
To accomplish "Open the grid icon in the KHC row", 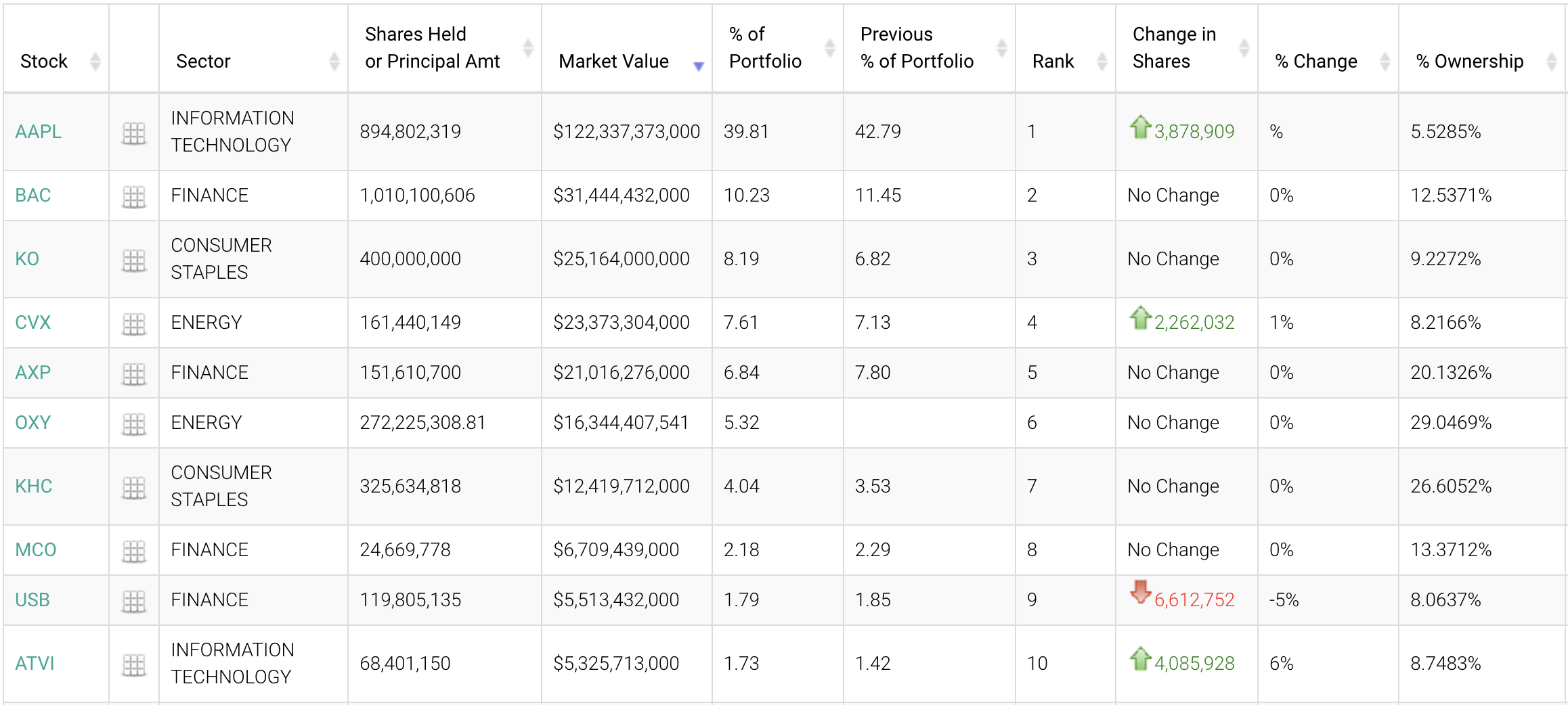I will [134, 488].
